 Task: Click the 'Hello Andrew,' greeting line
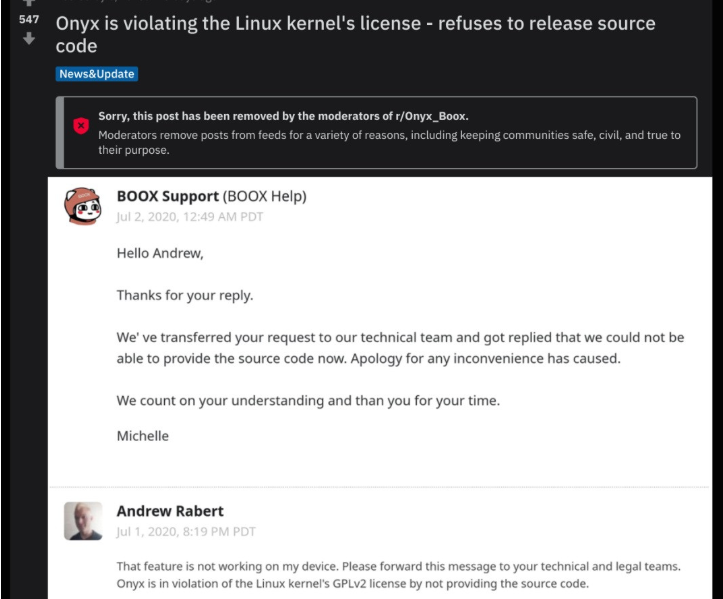click(160, 253)
